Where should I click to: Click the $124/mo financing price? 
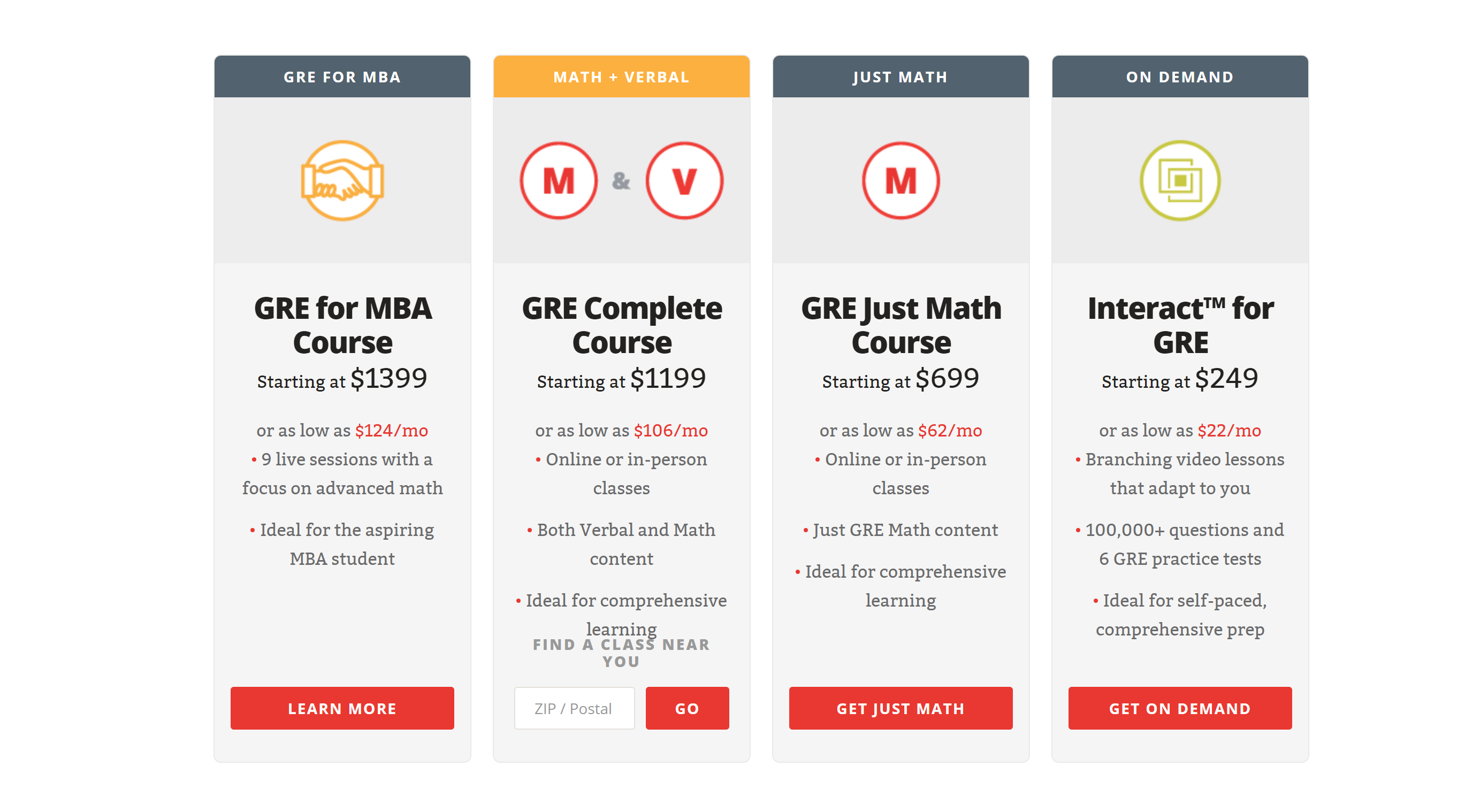click(391, 431)
